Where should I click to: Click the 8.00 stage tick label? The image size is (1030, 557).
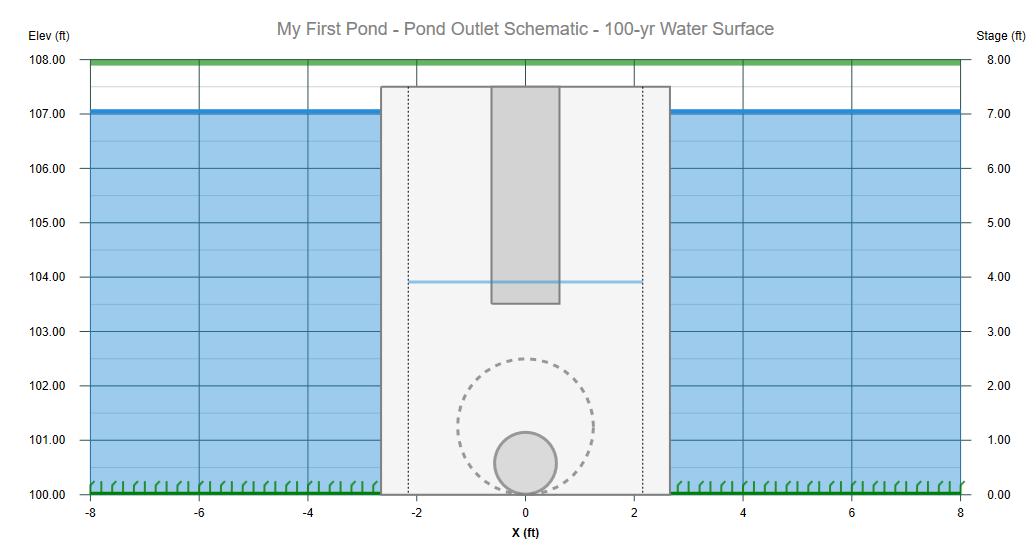click(x=998, y=60)
